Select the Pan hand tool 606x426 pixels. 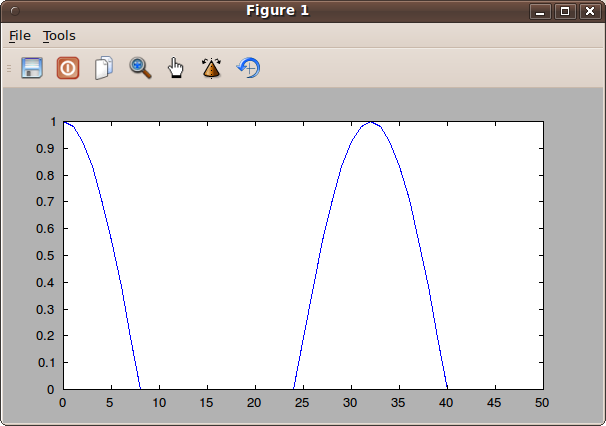coord(176,68)
